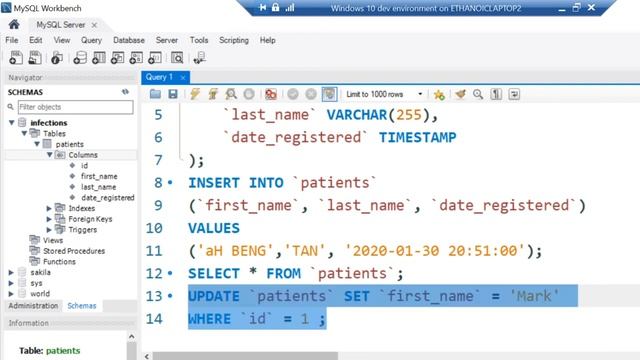Toggle continue-on-error execution icon

coord(271,94)
